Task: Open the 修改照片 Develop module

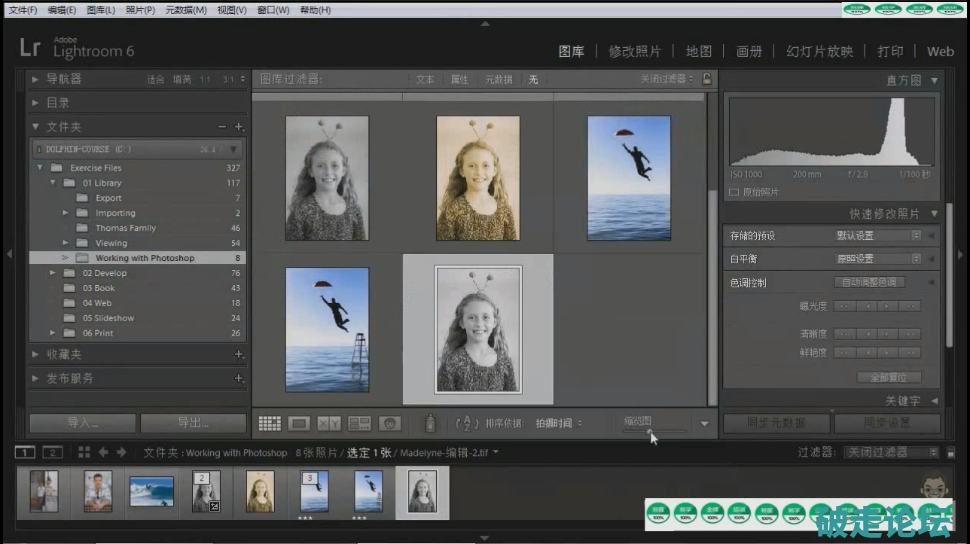Action: (x=634, y=51)
